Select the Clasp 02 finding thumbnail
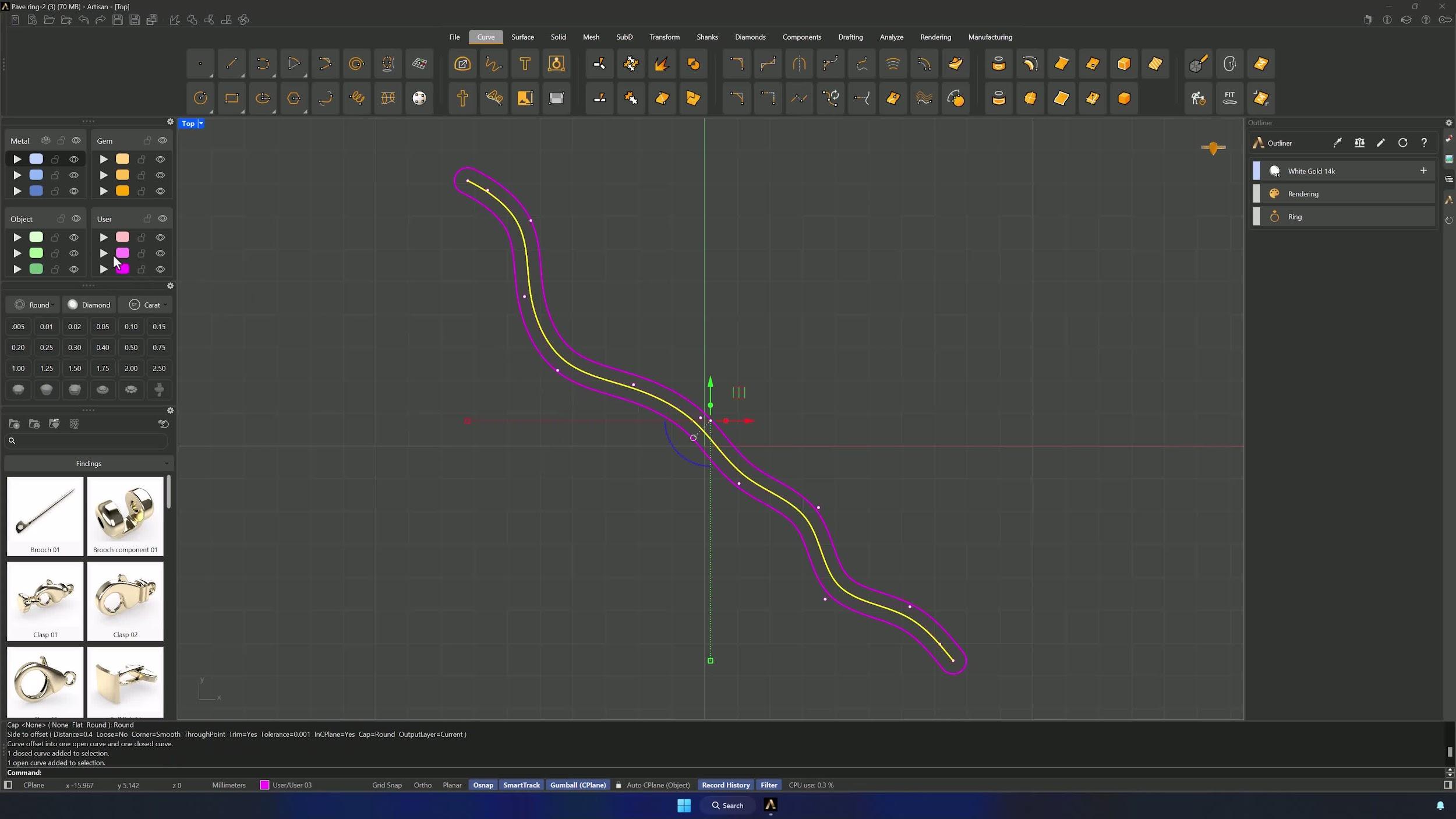Image resolution: width=1456 pixels, height=819 pixels. 125,601
